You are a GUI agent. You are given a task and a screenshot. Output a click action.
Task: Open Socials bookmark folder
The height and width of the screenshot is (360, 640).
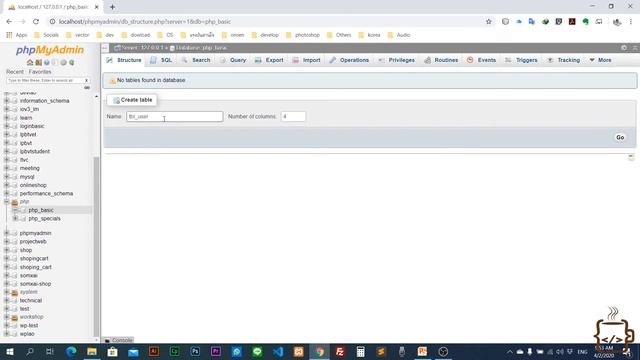(x=47, y=35)
